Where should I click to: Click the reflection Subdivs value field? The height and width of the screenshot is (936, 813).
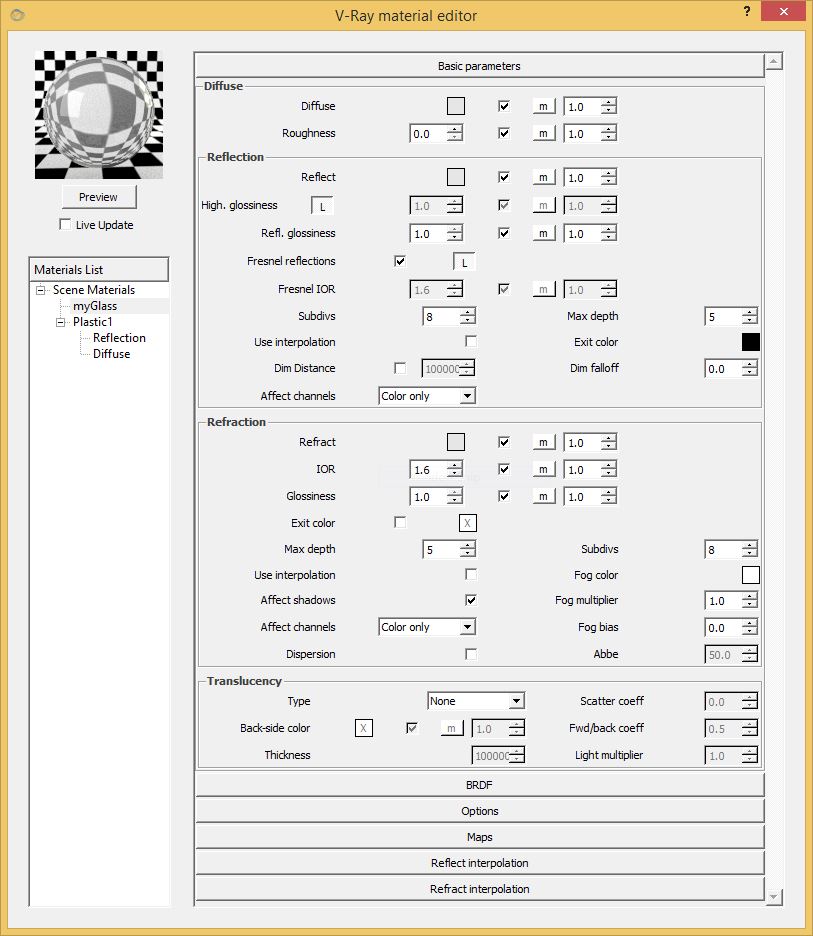tap(441, 317)
